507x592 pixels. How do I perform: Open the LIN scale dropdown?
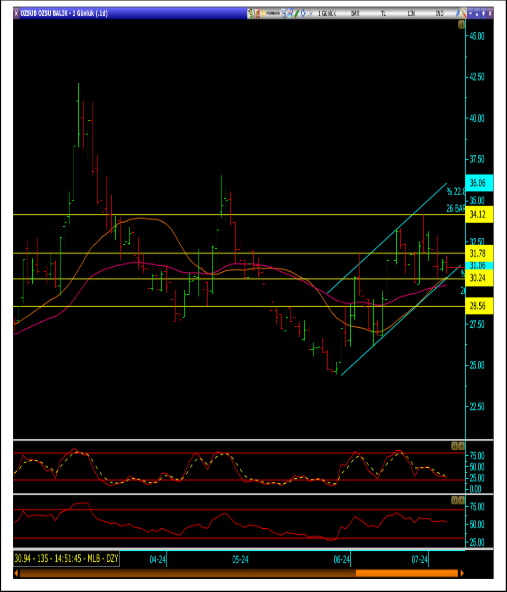[x=411, y=14]
